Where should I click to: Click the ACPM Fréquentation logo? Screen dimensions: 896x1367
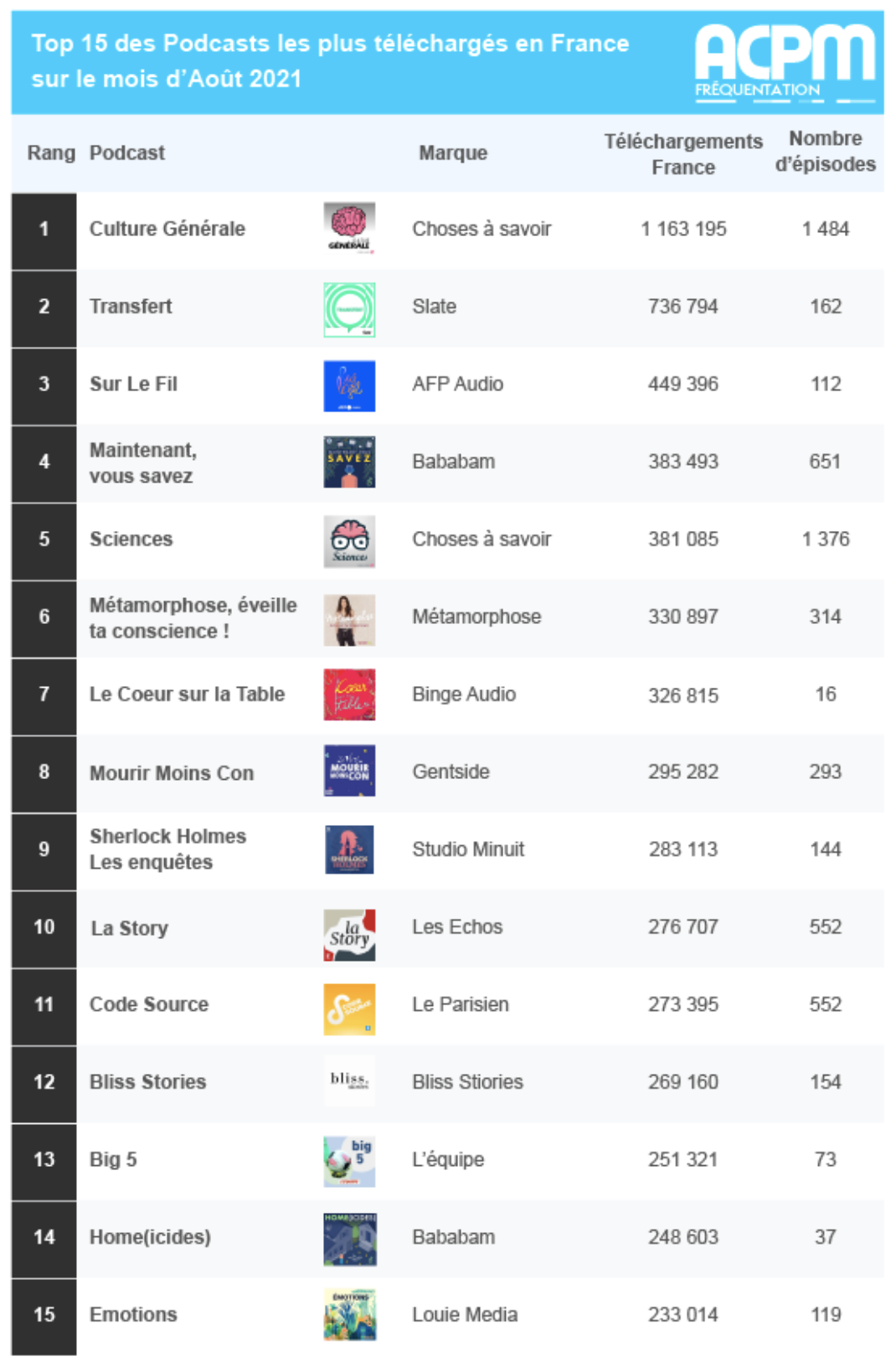point(785,63)
